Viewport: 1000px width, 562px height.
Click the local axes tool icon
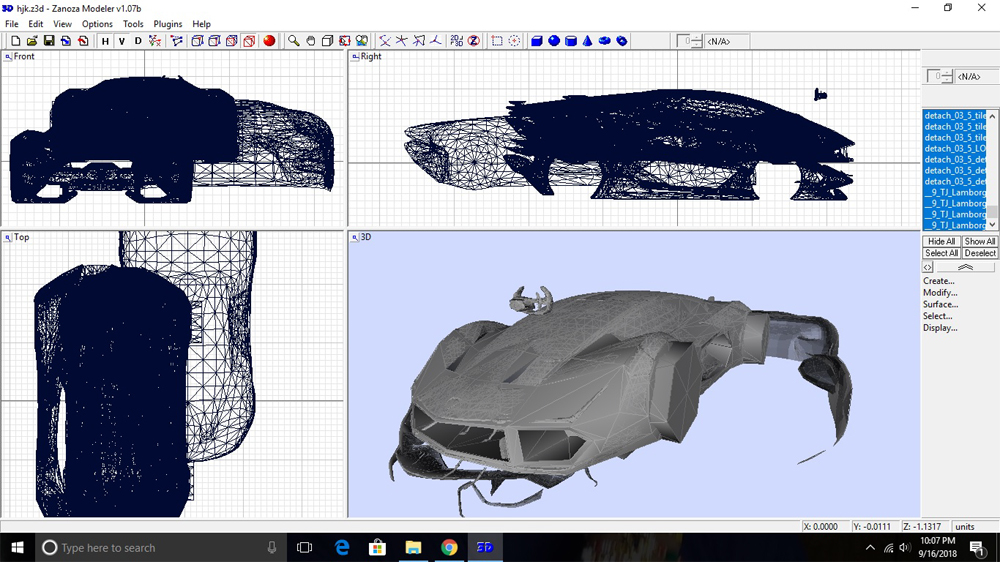pyautogui.click(x=418, y=41)
